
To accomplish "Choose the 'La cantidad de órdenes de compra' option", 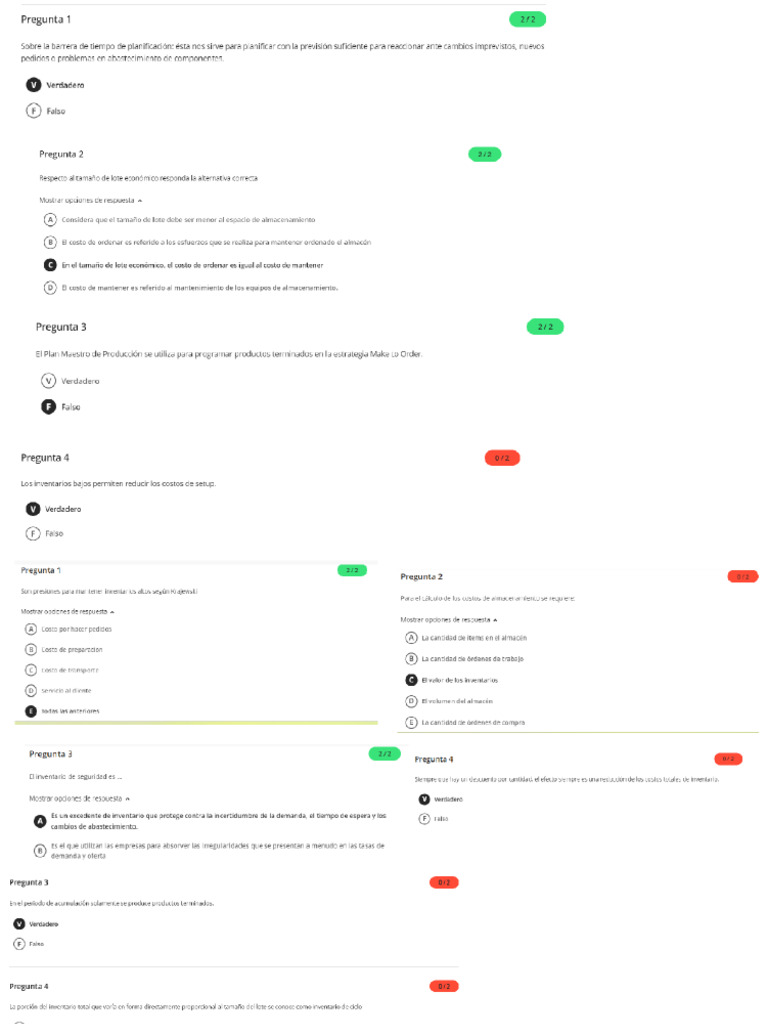I will pyautogui.click(x=411, y=722).
